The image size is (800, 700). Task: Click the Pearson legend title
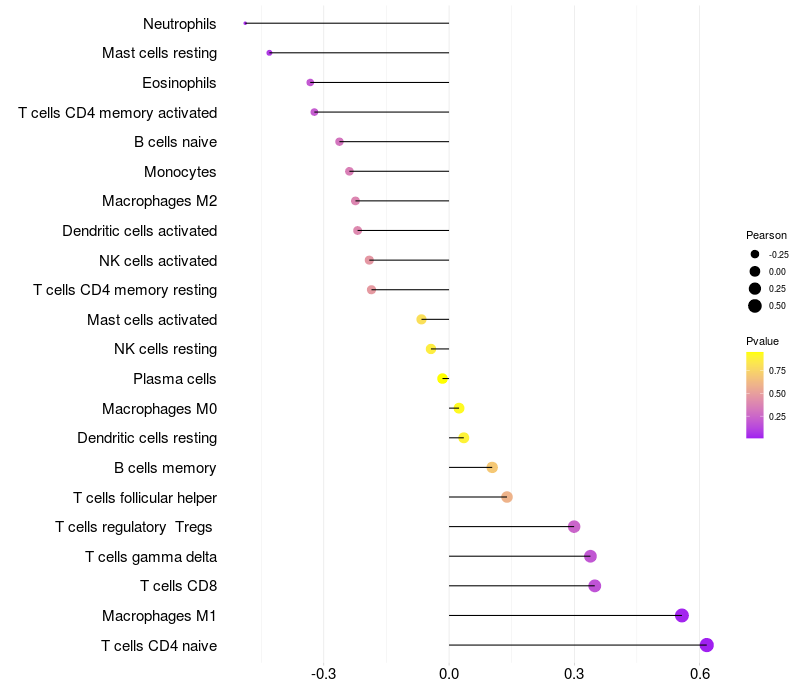click(766, 235)
